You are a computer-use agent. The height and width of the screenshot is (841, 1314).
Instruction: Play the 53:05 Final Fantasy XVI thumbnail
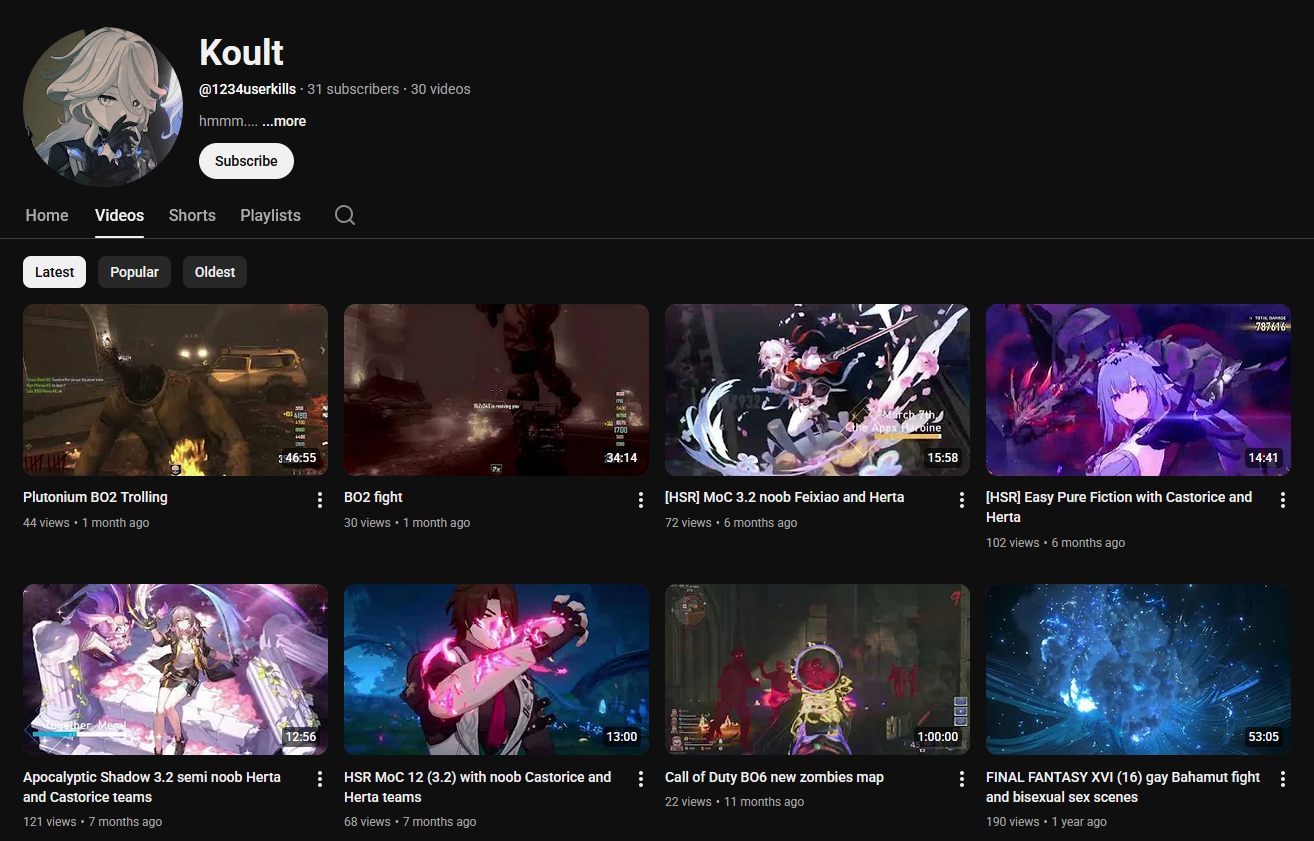pyautogui.click(x=1138, y=670)
